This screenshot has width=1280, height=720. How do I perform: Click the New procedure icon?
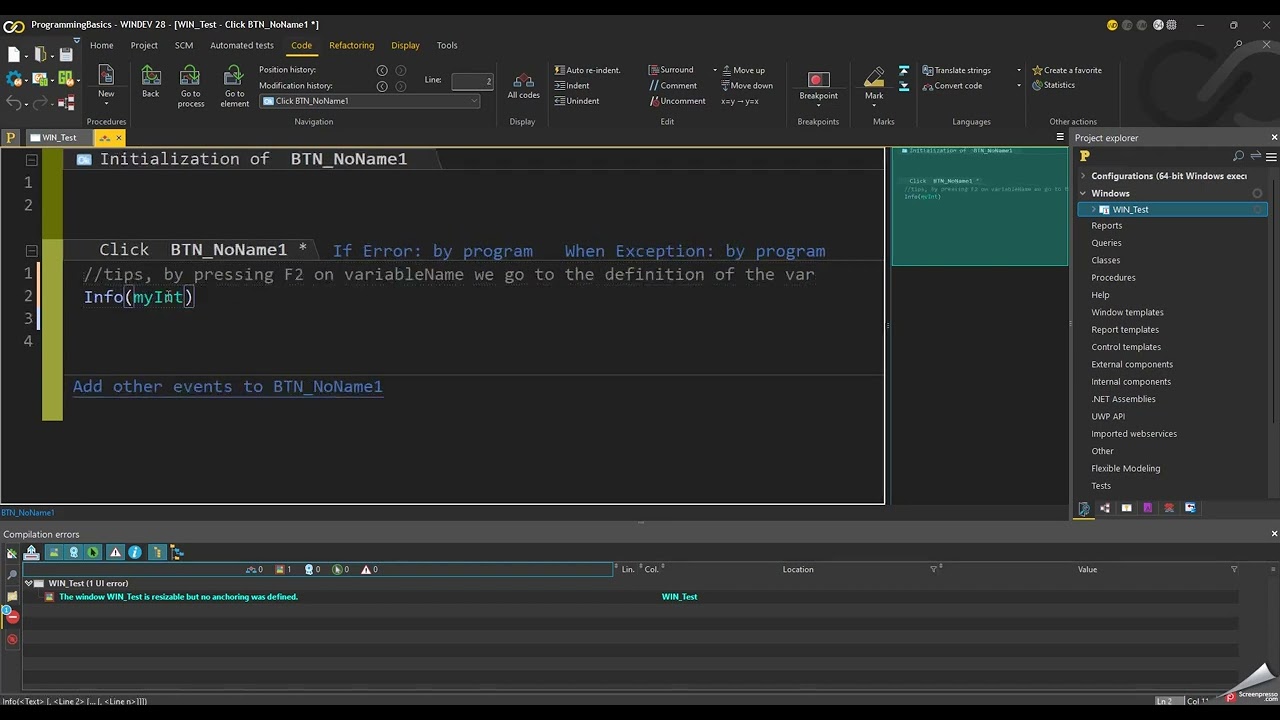tap(106, 76)
